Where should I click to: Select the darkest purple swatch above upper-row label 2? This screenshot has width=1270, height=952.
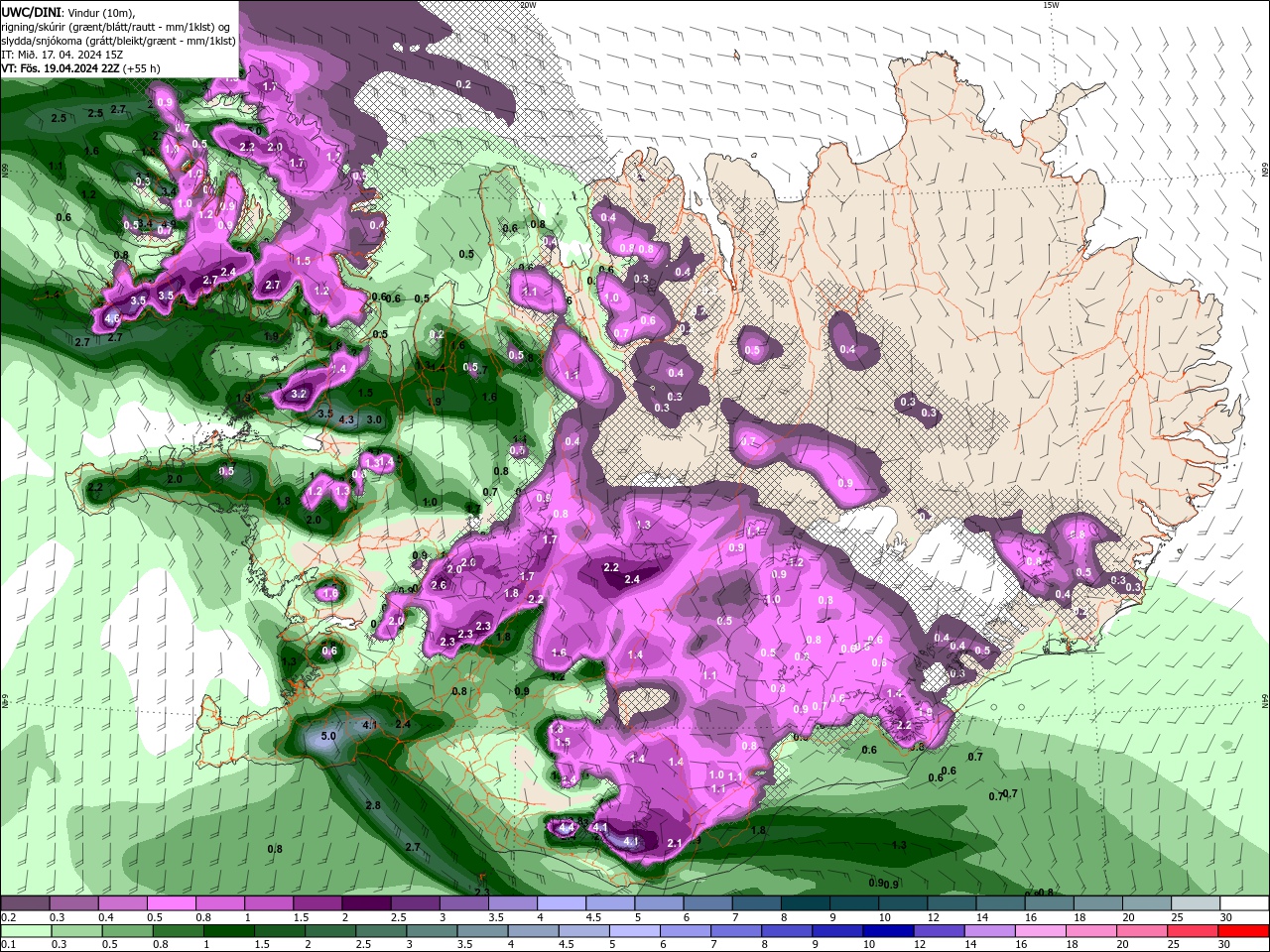tap(366, 903)
